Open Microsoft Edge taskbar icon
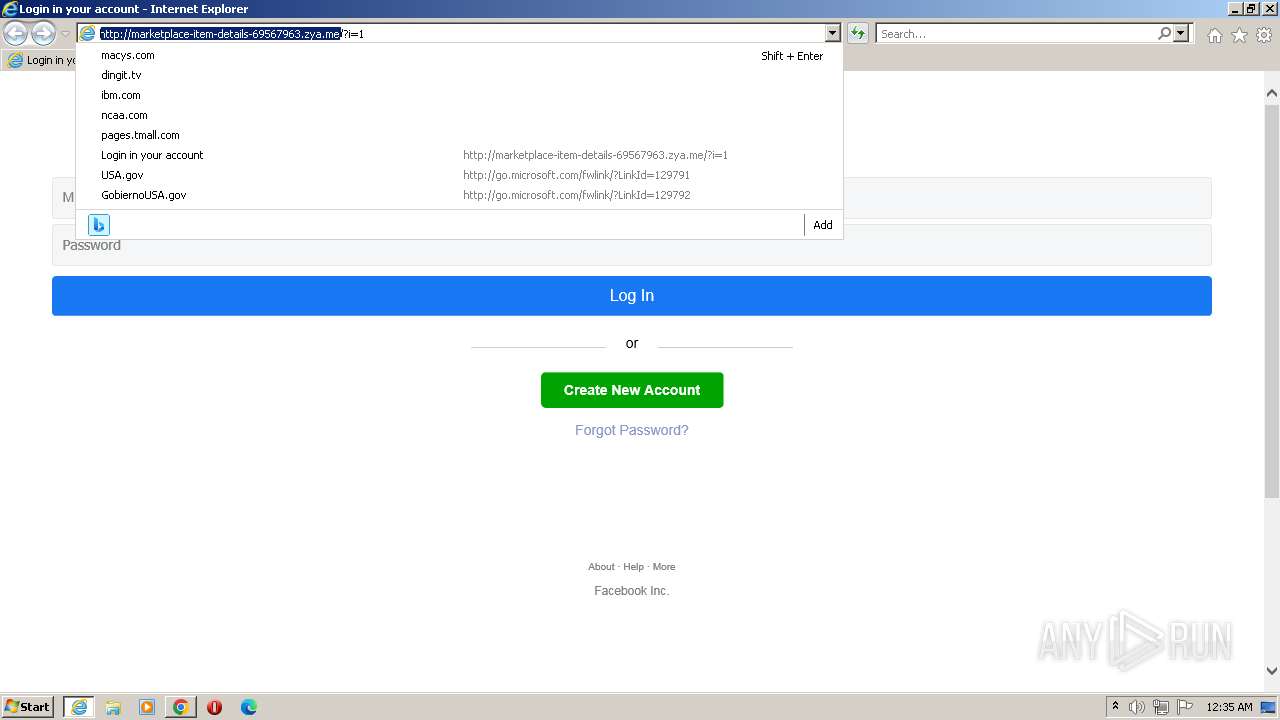This screenshot has height=720, width=1280. 249,707
